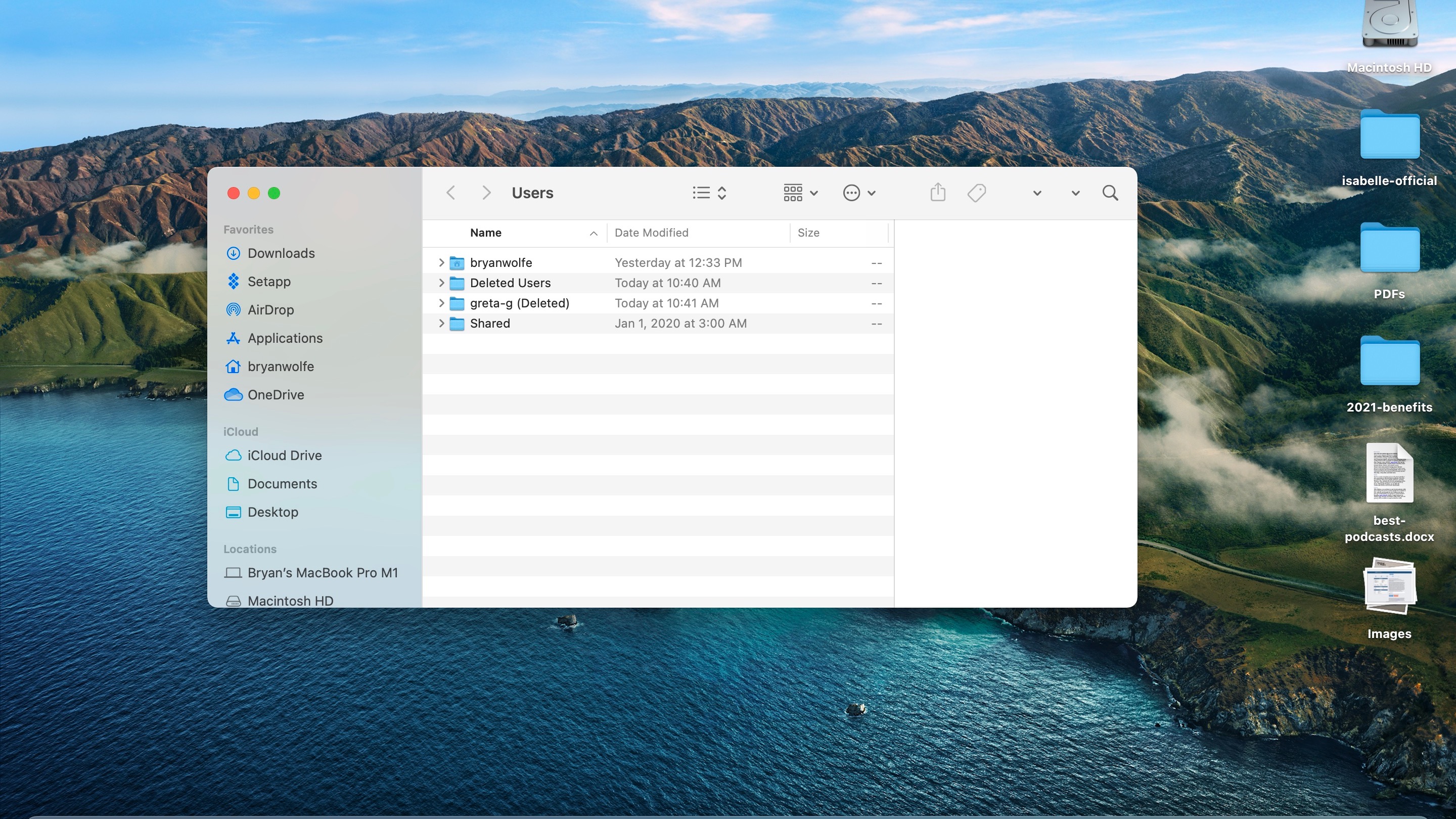Expand the Shared folder row

(x=440, y=323)
